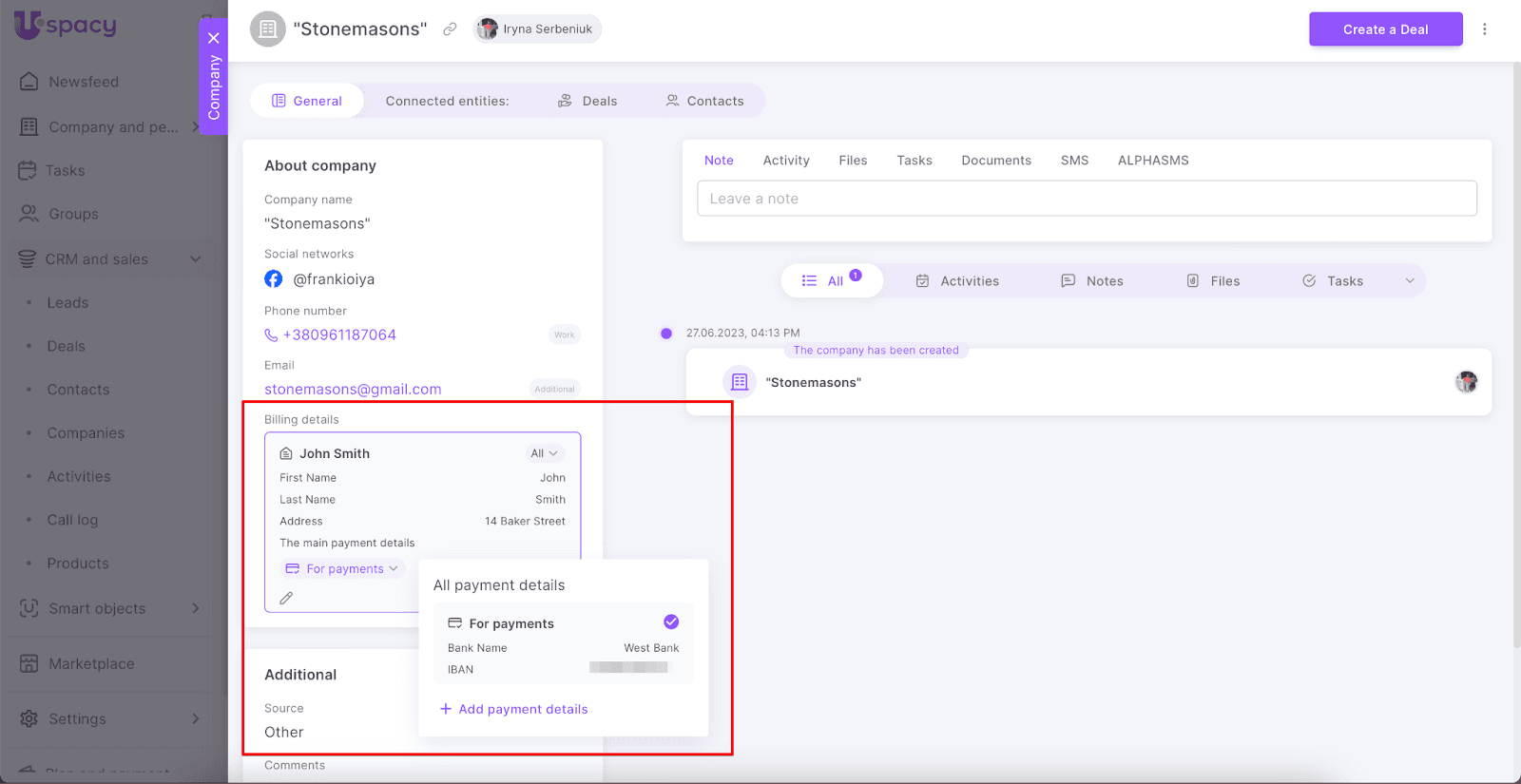Viewport: 1521px width, 784px height.
Task: Click the Facebook icon next to @frankioiya
Action: (274, 279)
